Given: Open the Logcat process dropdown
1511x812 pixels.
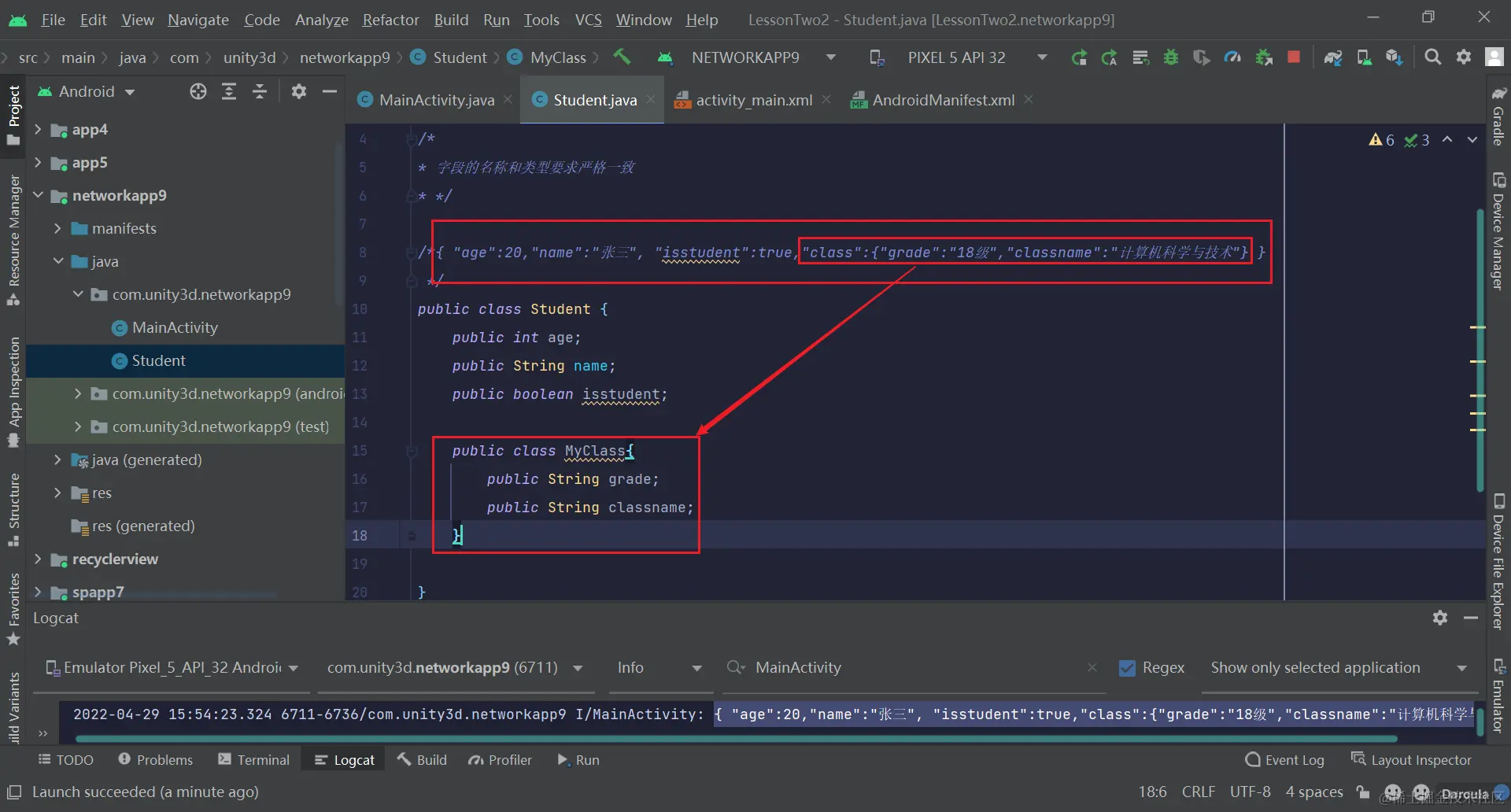Looking at the screenshot, I should pos(455,668).
